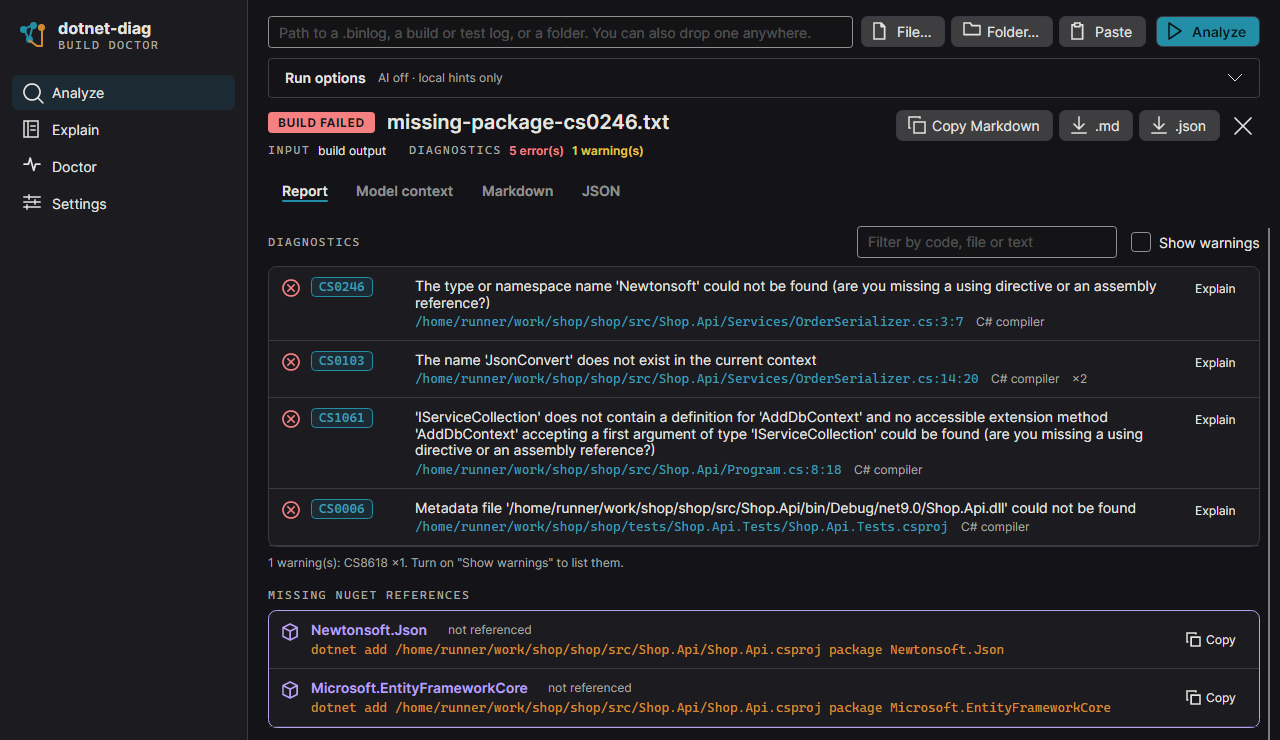The height and width of the screenshot is (740, 1280).
Task: Click the File... button
Action: (x=902, y=32)
